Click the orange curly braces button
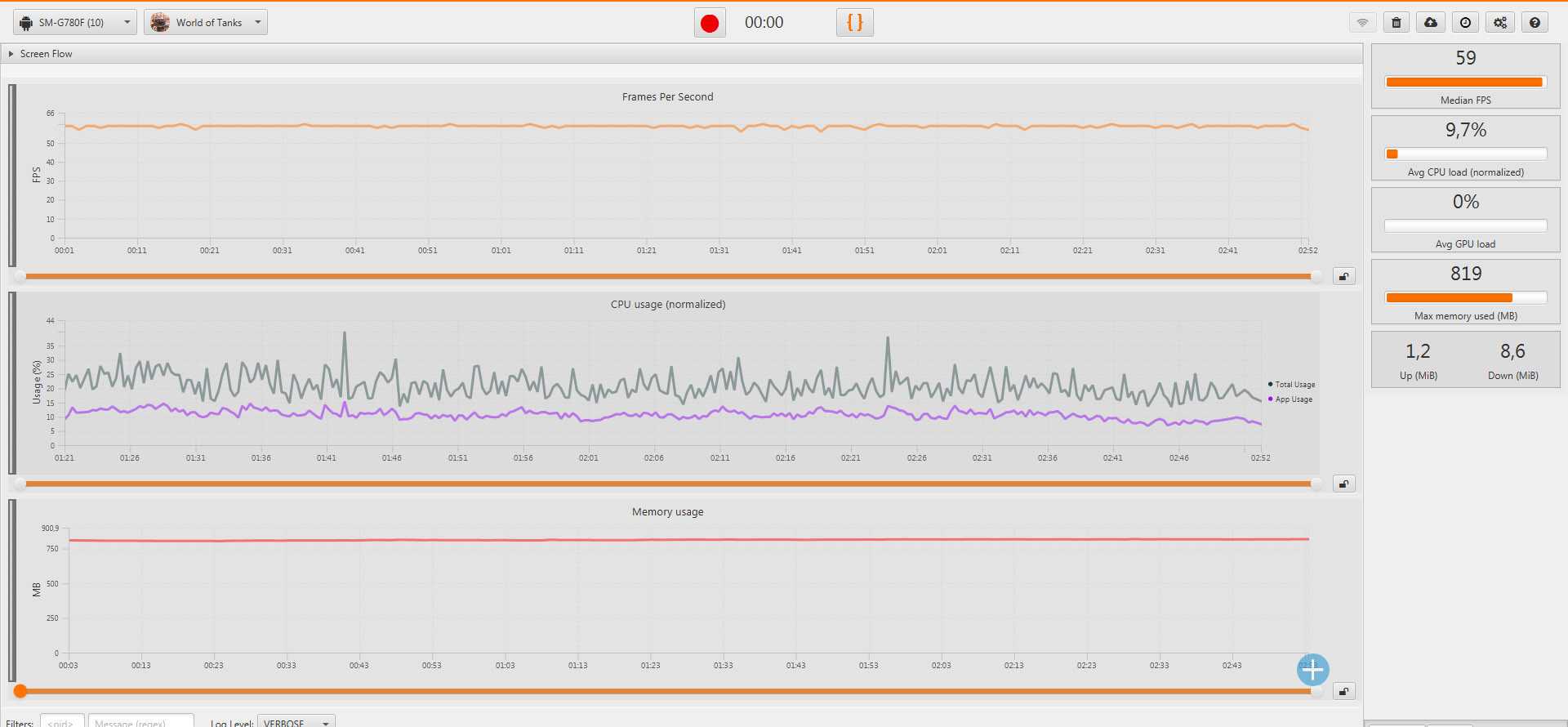The image size is (1568, 727). point(854,23)
